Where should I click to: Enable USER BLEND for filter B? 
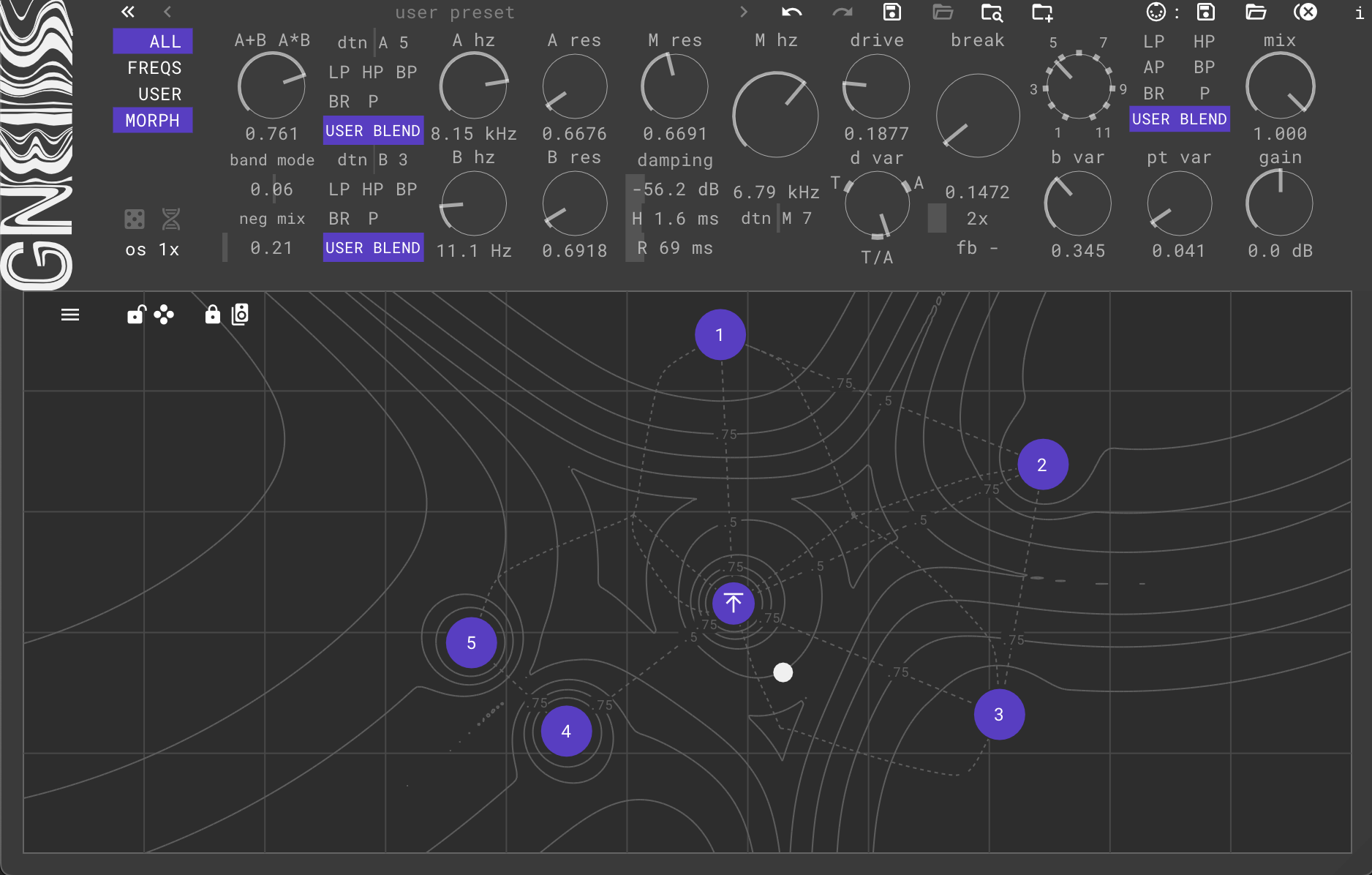point(373,248)
